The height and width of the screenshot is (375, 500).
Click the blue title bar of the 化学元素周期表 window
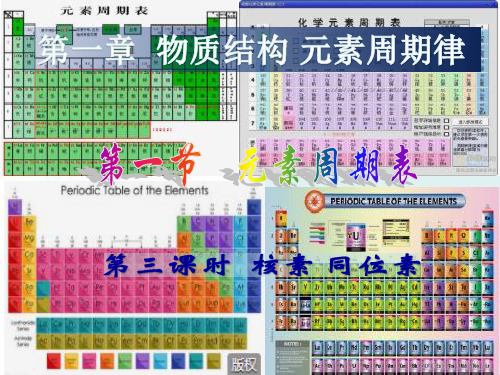368,4
